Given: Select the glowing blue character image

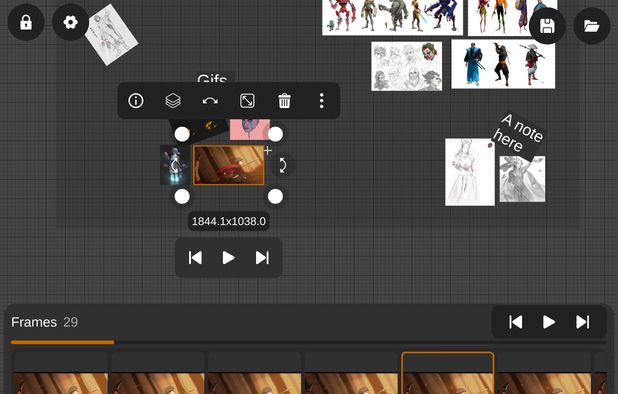Looking at the screenshot, I should point(175,165).
